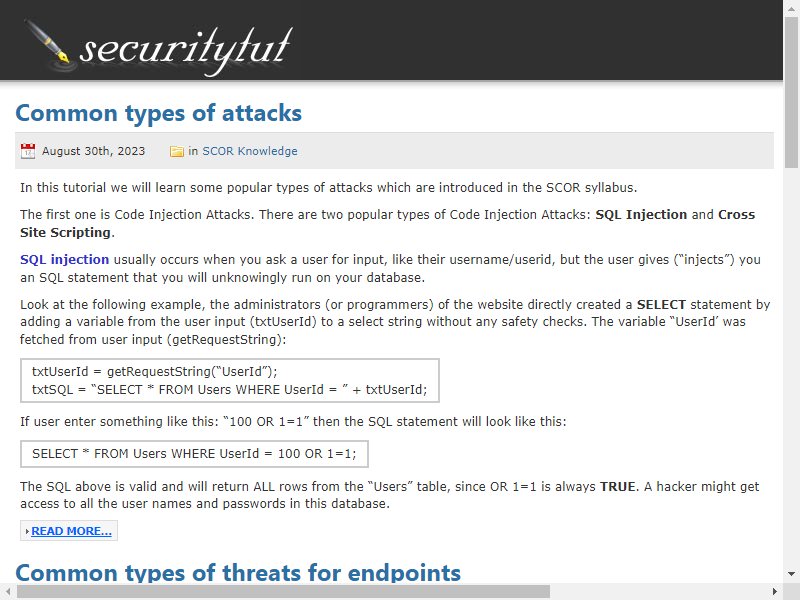
Task: Open the SCOR Knowledge category link
Action: pyautogui.click(x=249, y=151)
